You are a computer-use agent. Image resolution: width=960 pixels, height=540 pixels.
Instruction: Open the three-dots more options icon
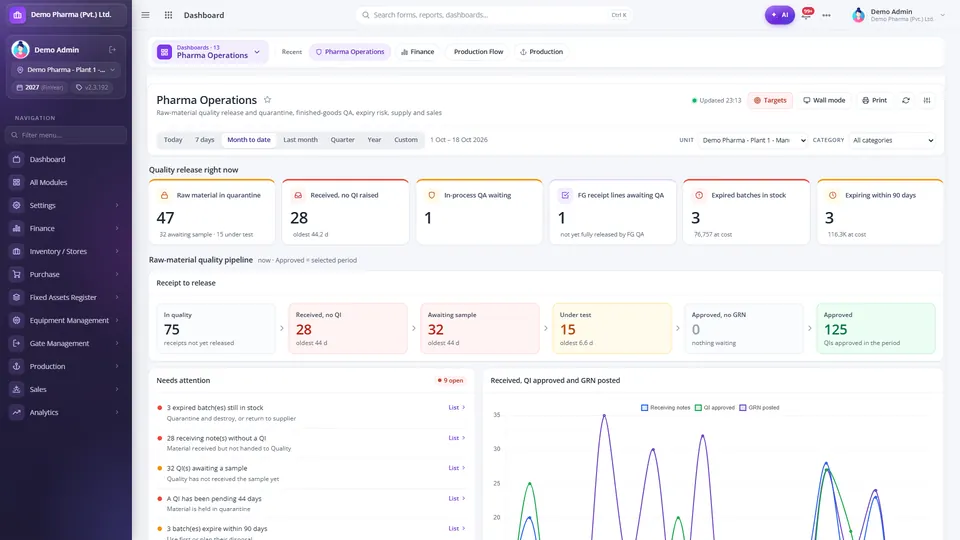[827, 15]
